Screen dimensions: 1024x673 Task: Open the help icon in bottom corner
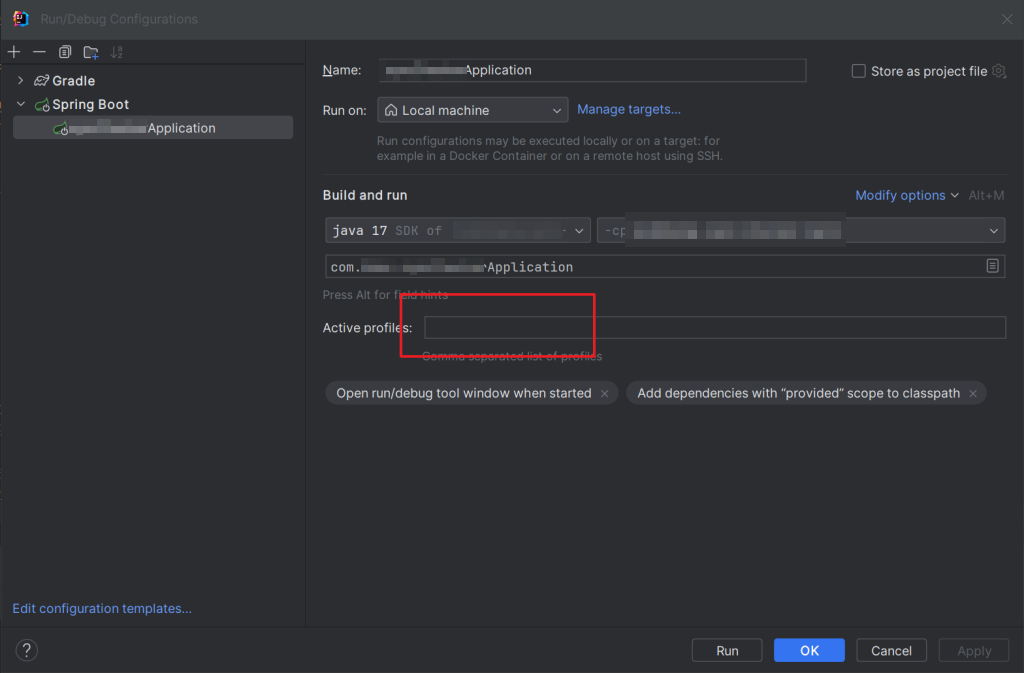click(26, 650)
